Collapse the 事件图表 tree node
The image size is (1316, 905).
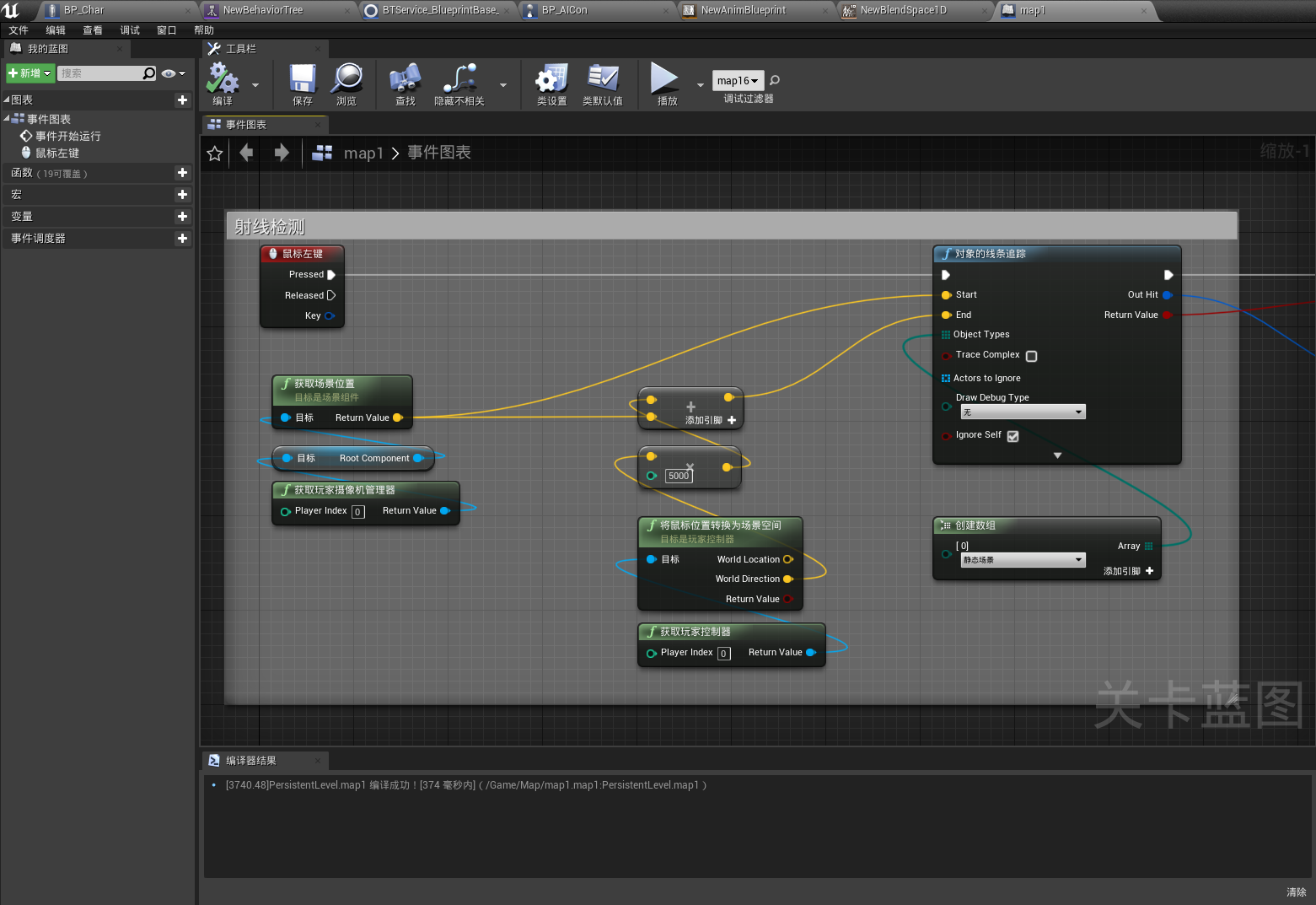(7, 118)
